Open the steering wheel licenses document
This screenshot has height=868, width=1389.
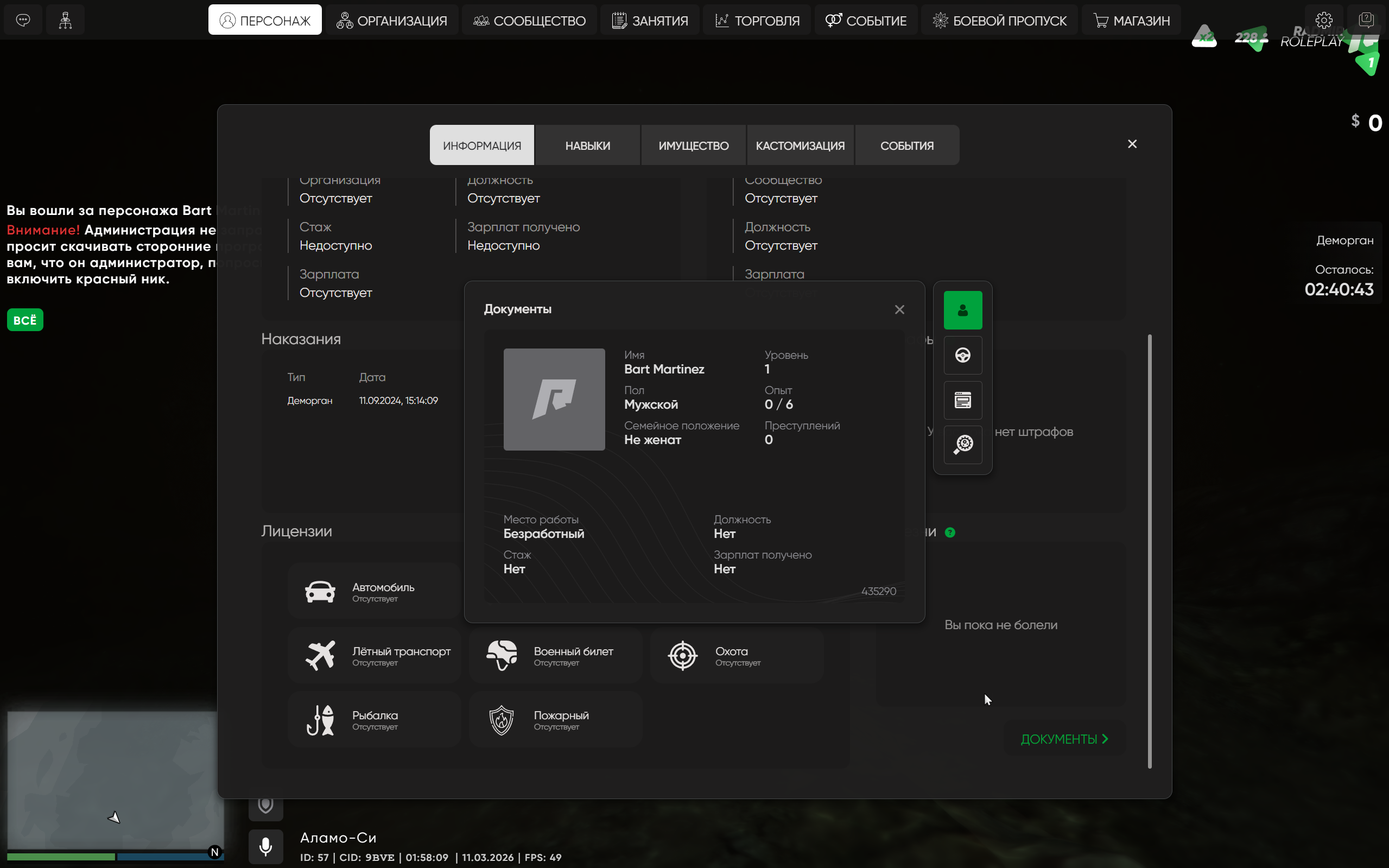[962, 356]
